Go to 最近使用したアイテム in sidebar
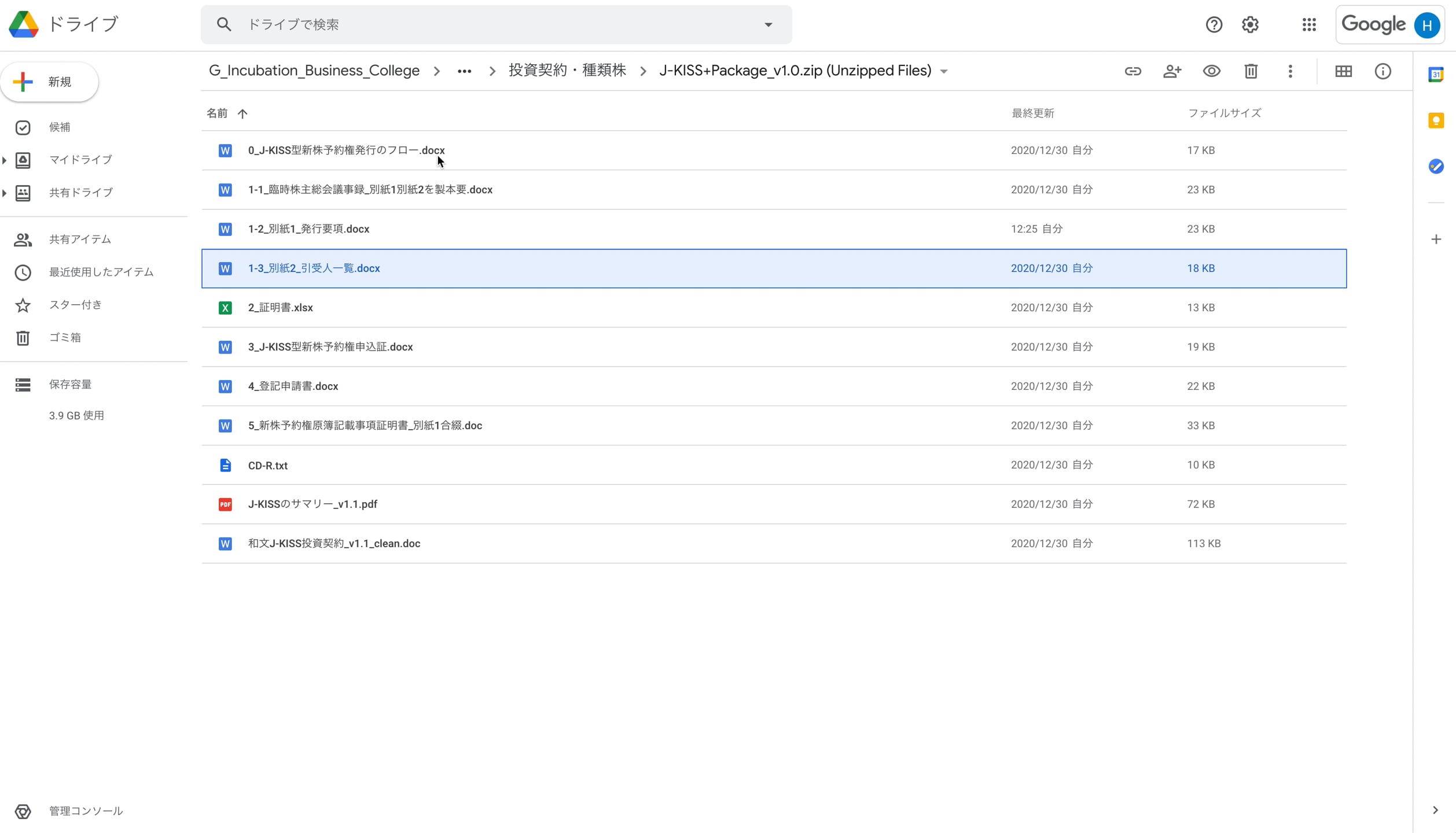The image size is (1456, 833). (101, 272)
